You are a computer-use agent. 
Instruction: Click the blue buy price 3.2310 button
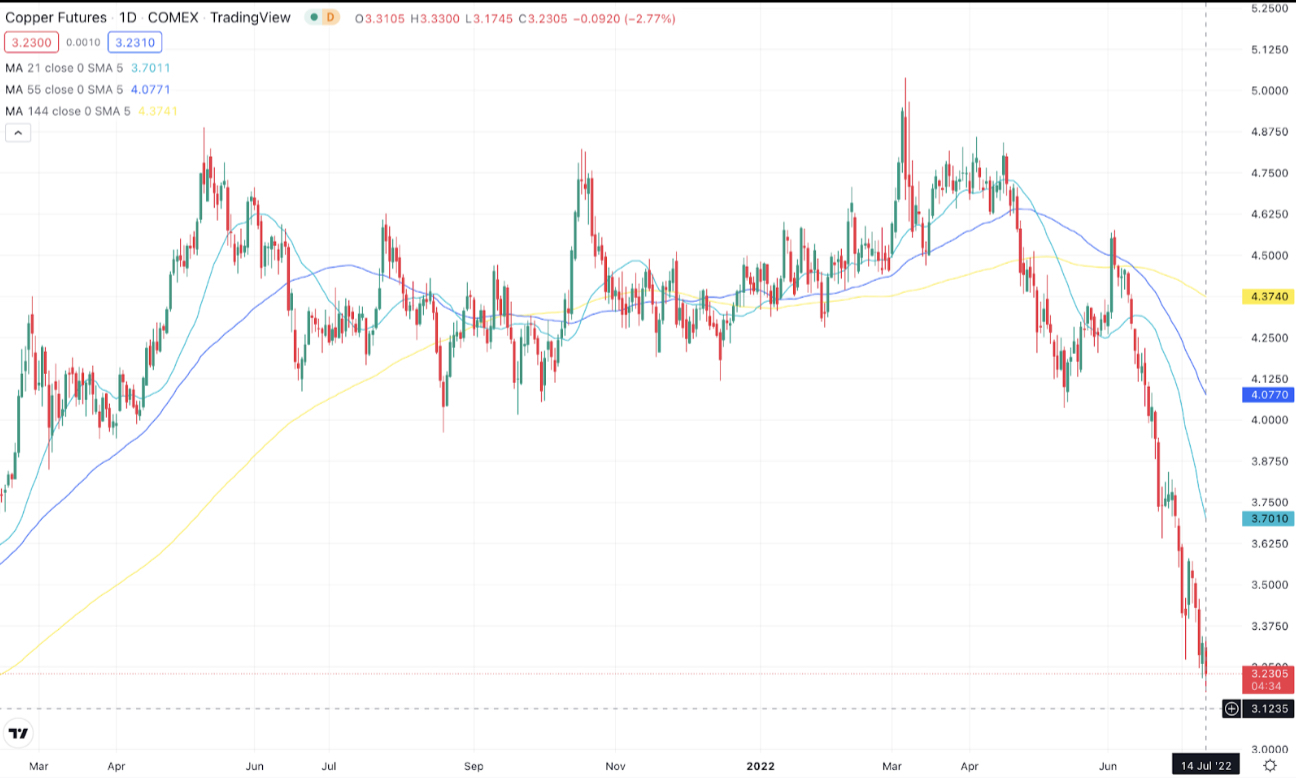tap(135, 42)
